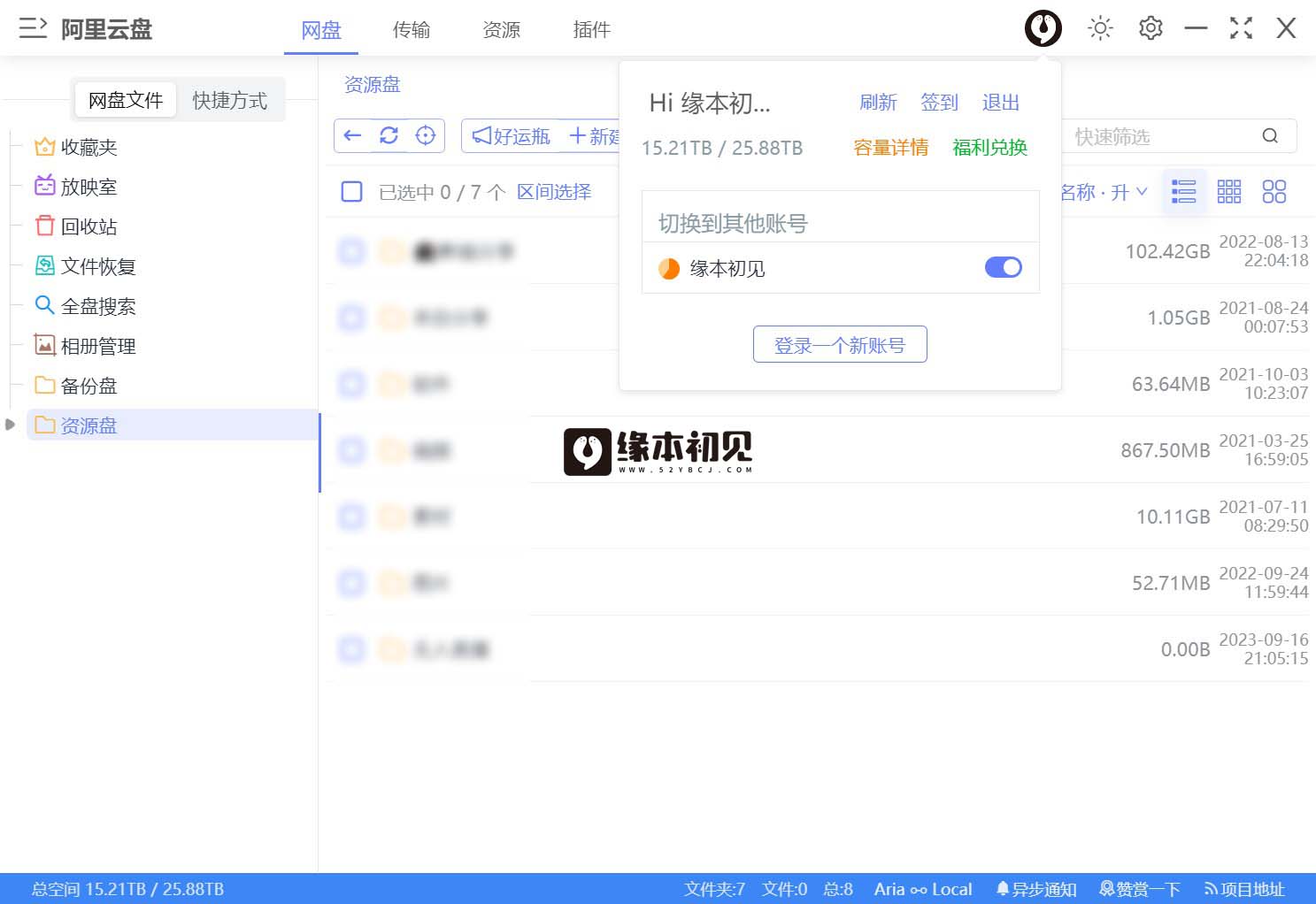Switch to the 传输 tab

point(412,30)
